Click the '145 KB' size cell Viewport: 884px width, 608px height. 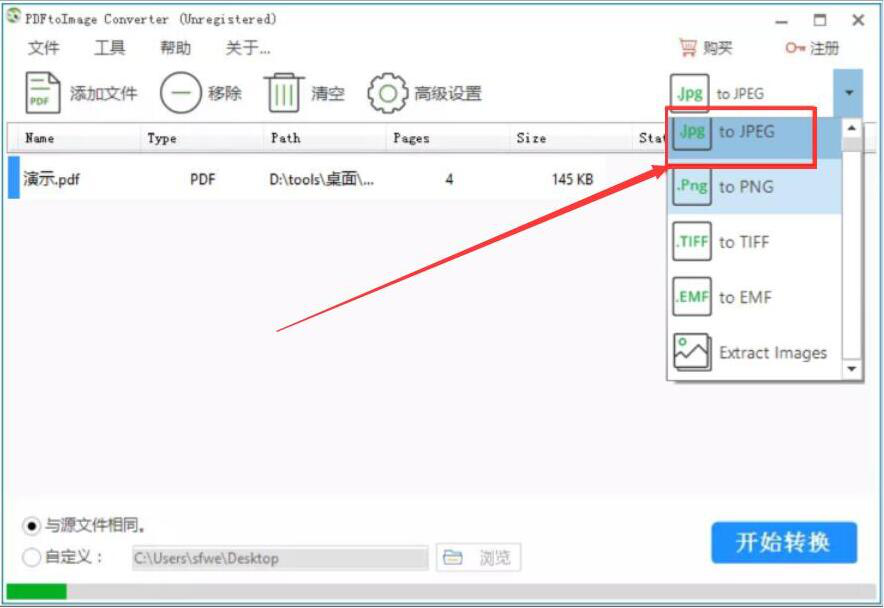pyautogui.click(x=572, y=179)
